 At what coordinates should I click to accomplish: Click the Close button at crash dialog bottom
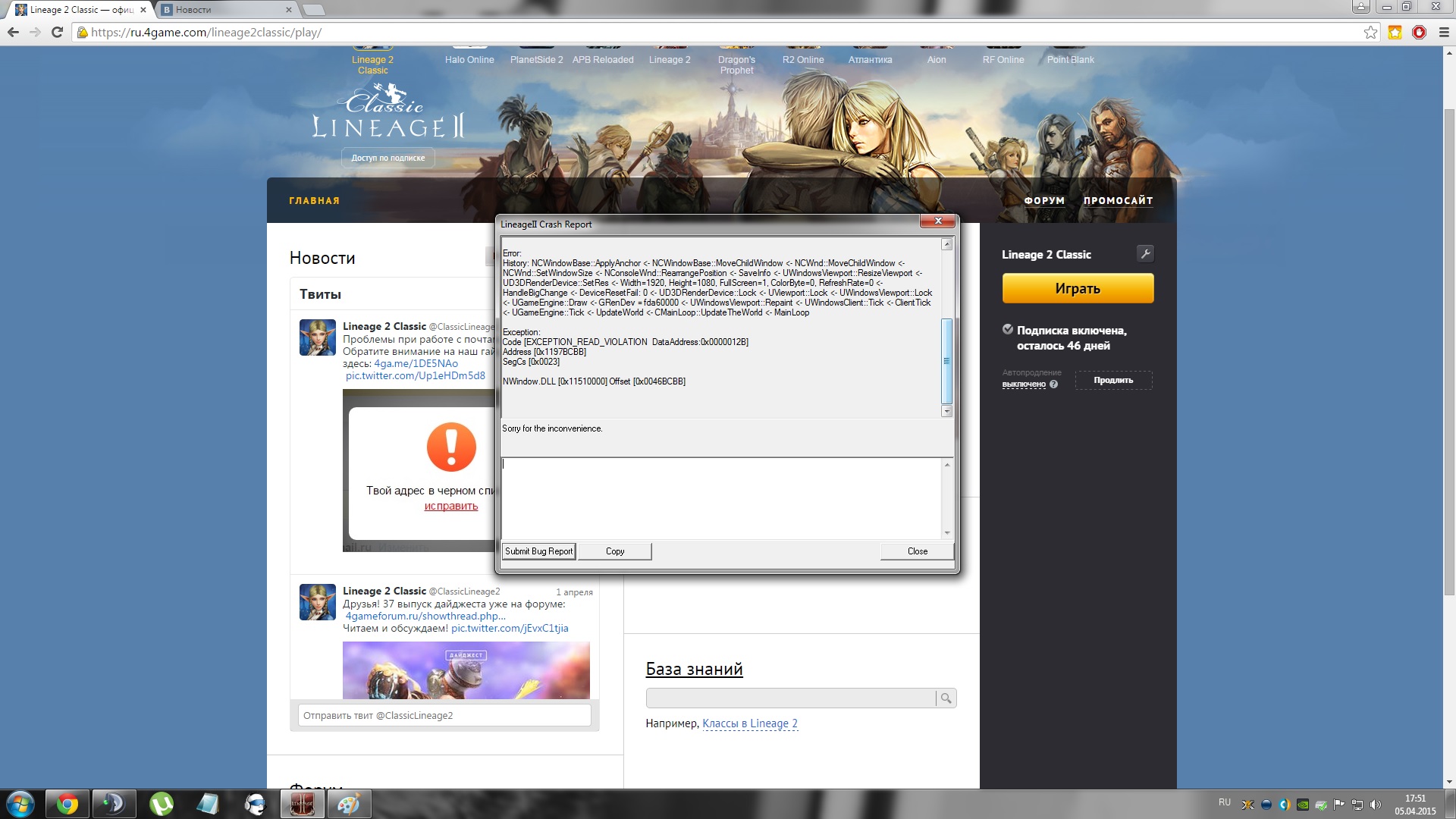click(917, 551)
